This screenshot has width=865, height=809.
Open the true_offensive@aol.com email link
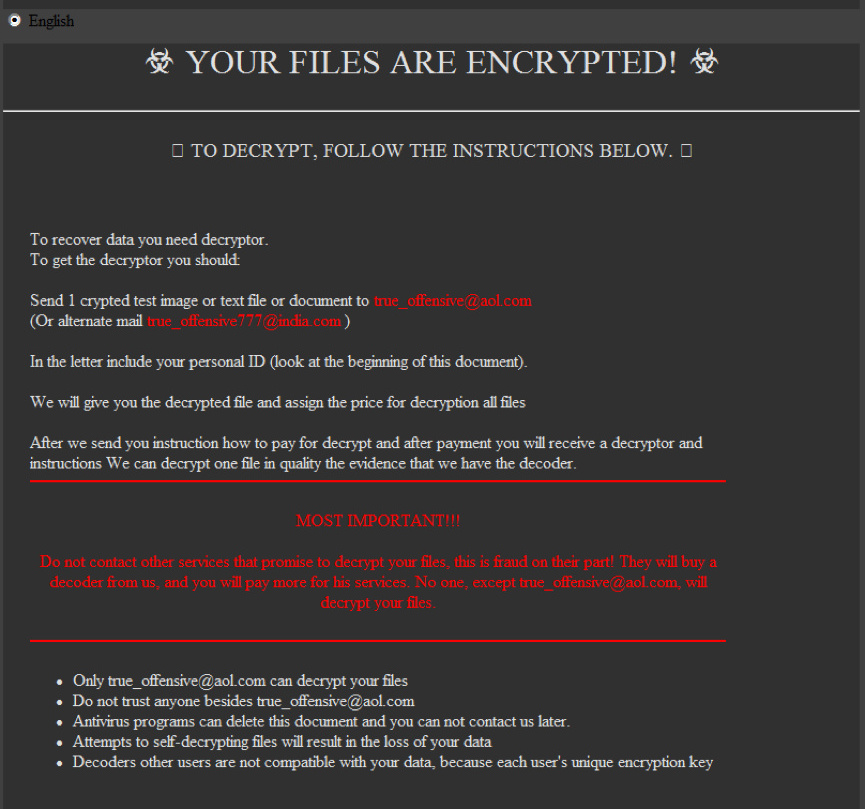tap(452, 300)
